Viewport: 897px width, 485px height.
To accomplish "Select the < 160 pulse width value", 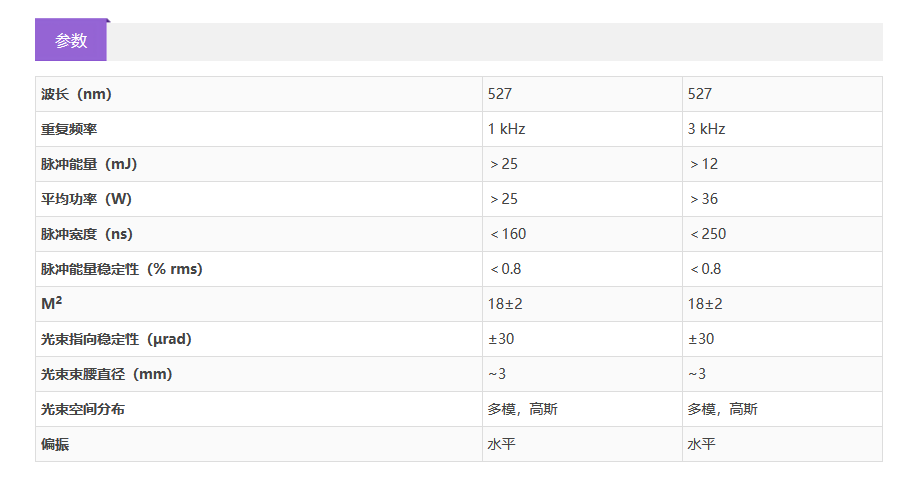I will pos(508,234).
